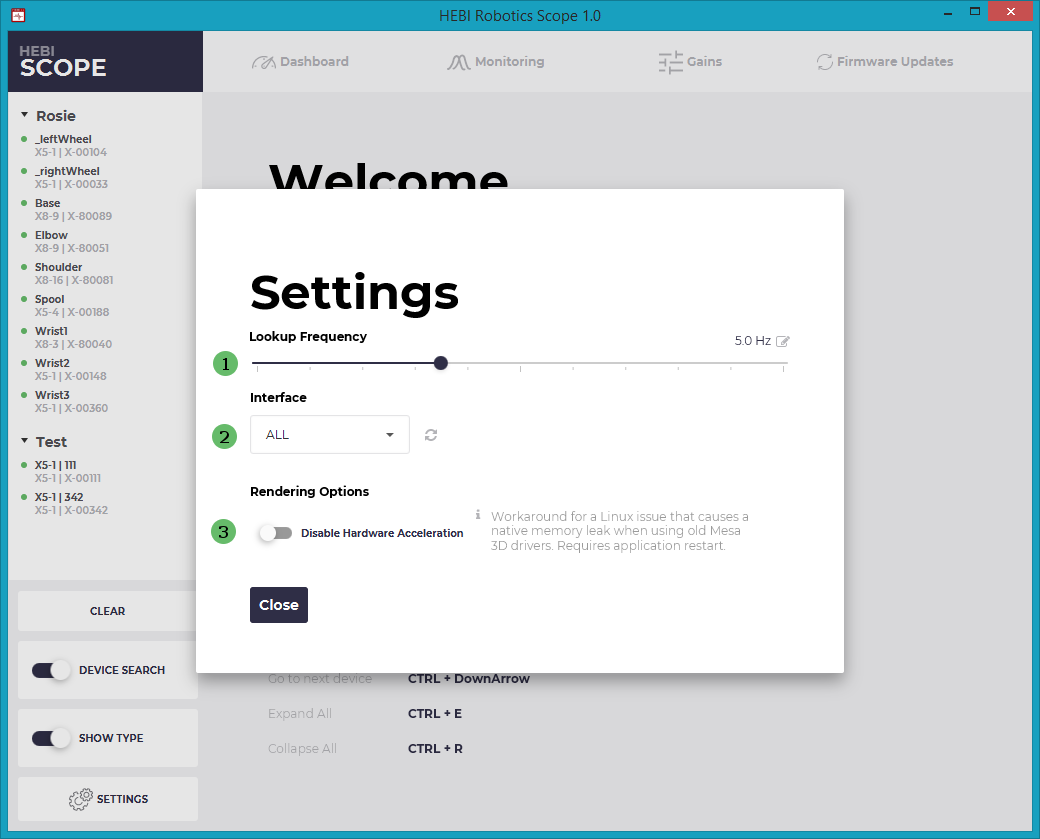Viewport: 1040px width, 839px height.
Task: Click the edit icon beside 5.0 Hz
Action: click(x=783, y=341)
